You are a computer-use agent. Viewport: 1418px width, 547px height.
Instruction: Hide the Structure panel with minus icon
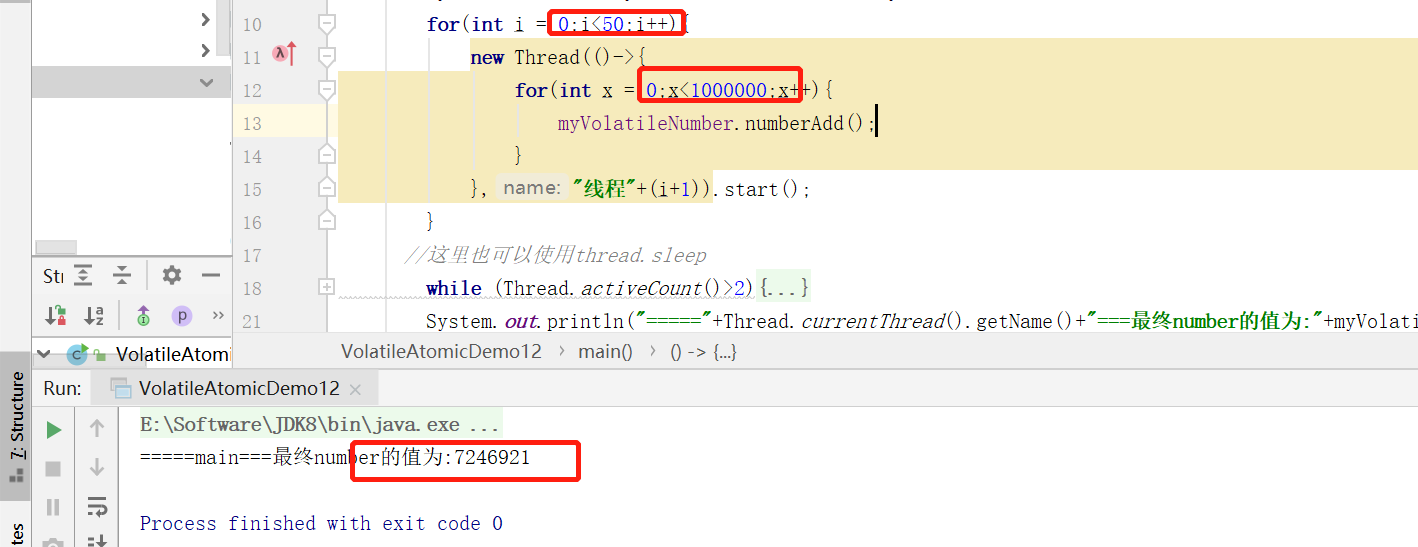(x=210, y=276)
